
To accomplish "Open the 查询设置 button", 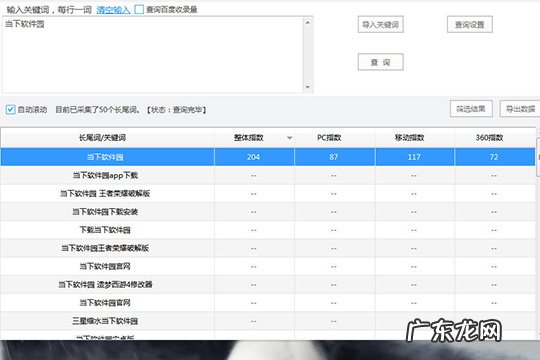I will point(470,24).
